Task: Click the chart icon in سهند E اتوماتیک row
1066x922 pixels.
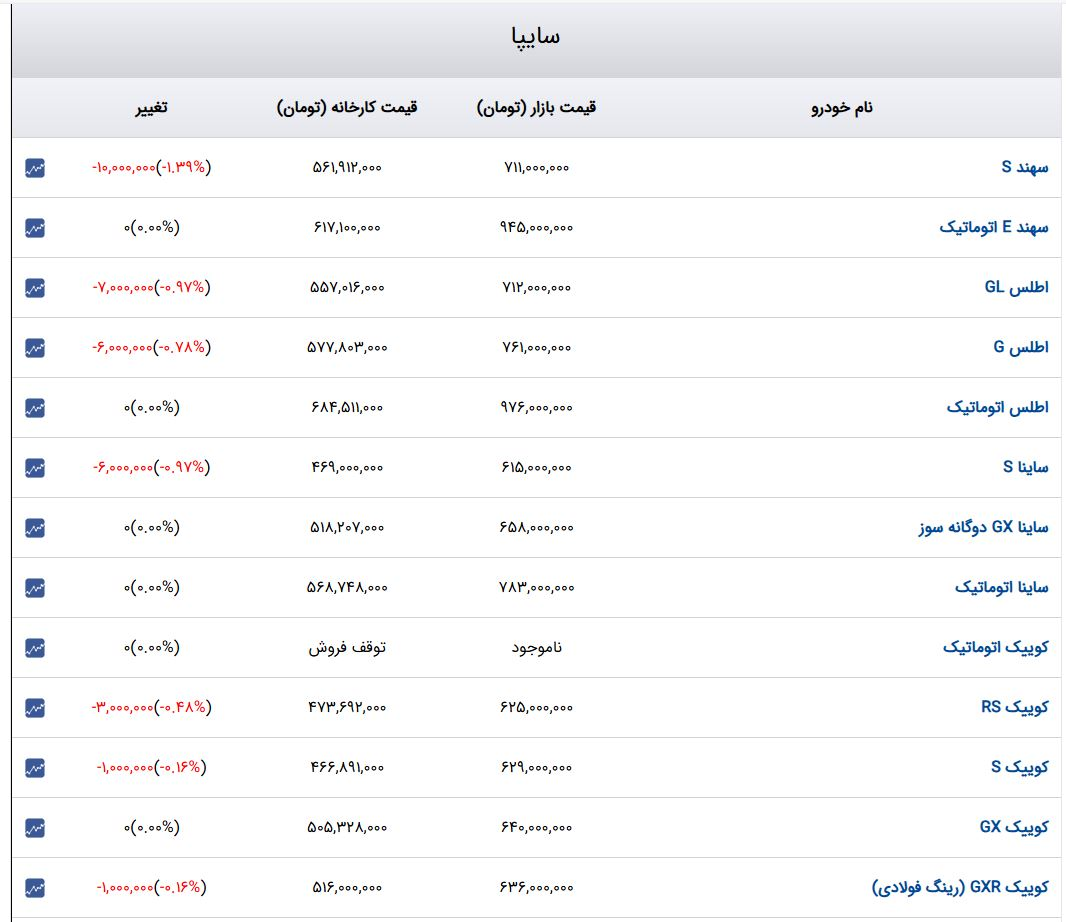Action: [x=35, y=228]
